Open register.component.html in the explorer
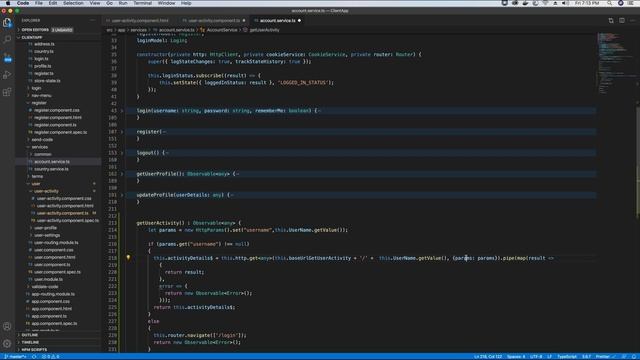 tap(58, 118)
